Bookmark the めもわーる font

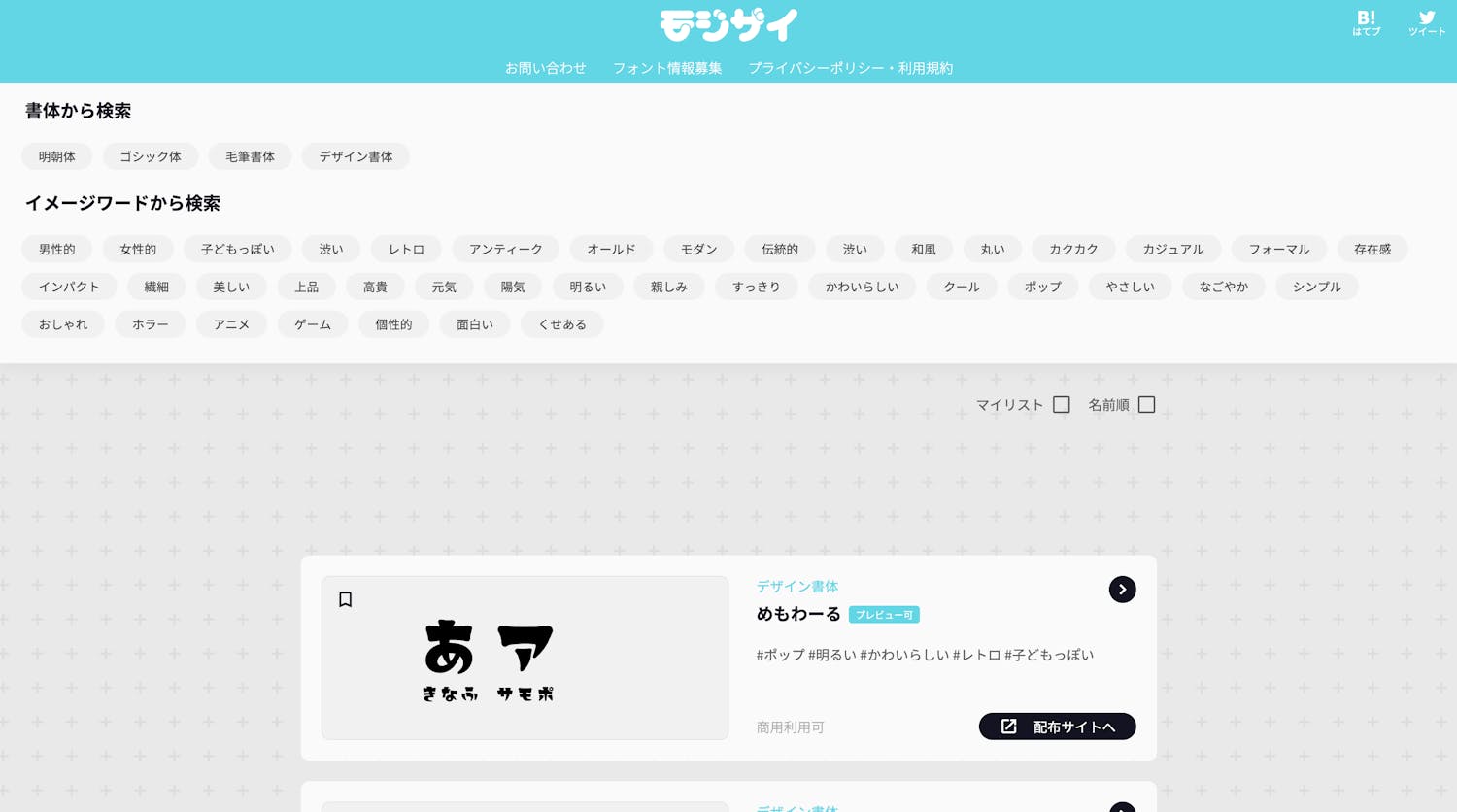(x=345, y=599)
